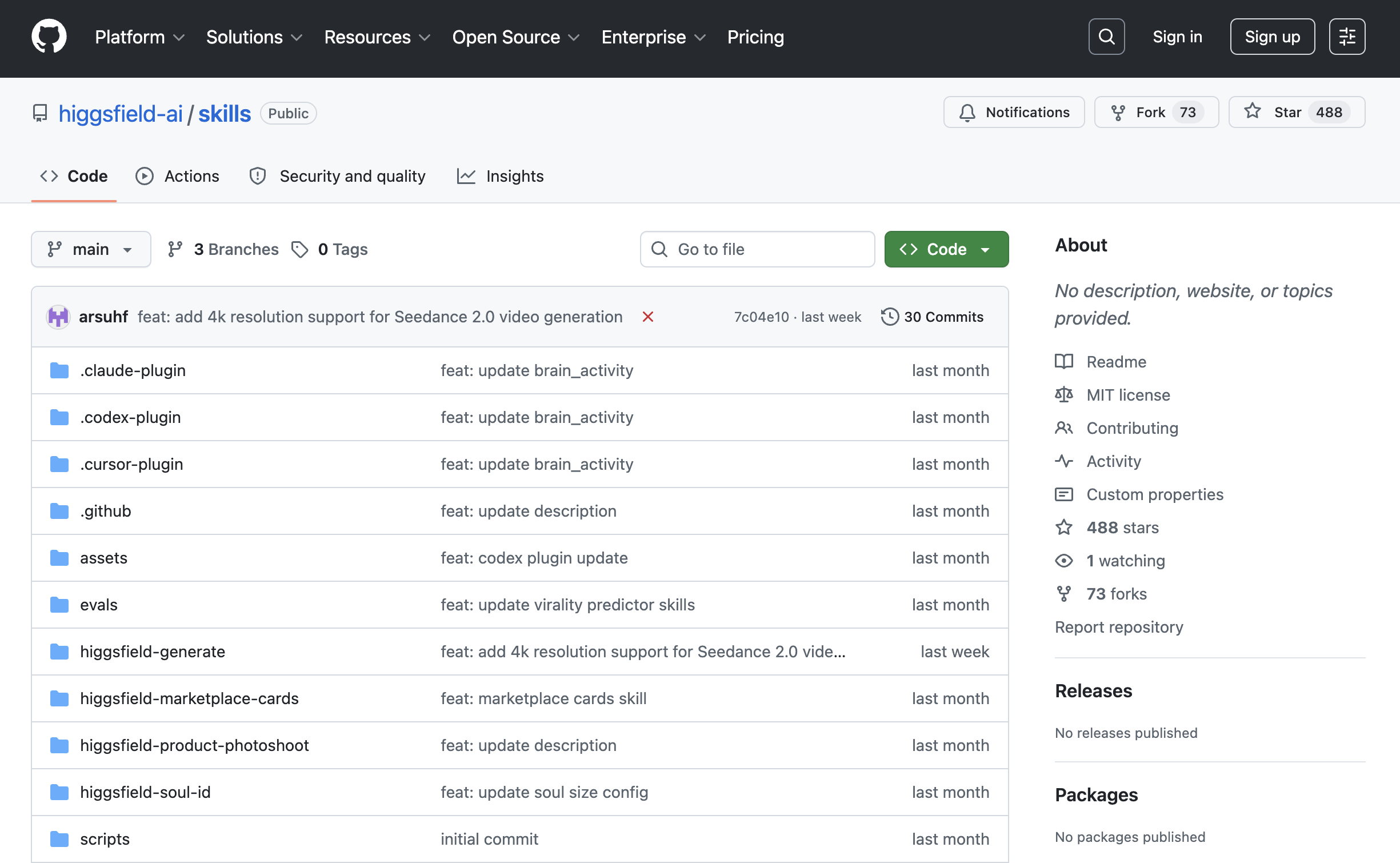1400x863 pixels.
Task: Open the appearance settings sliders icon
Action: pos(1347,37)
